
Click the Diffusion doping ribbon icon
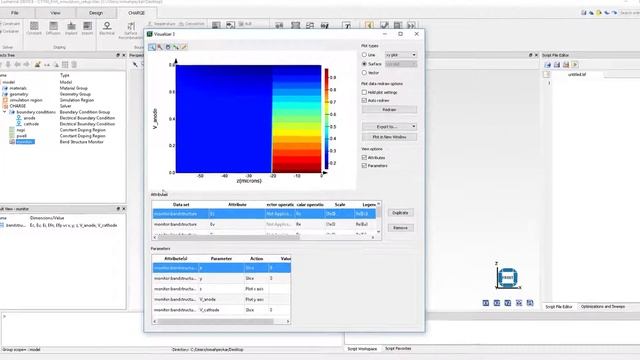point(53,28)
